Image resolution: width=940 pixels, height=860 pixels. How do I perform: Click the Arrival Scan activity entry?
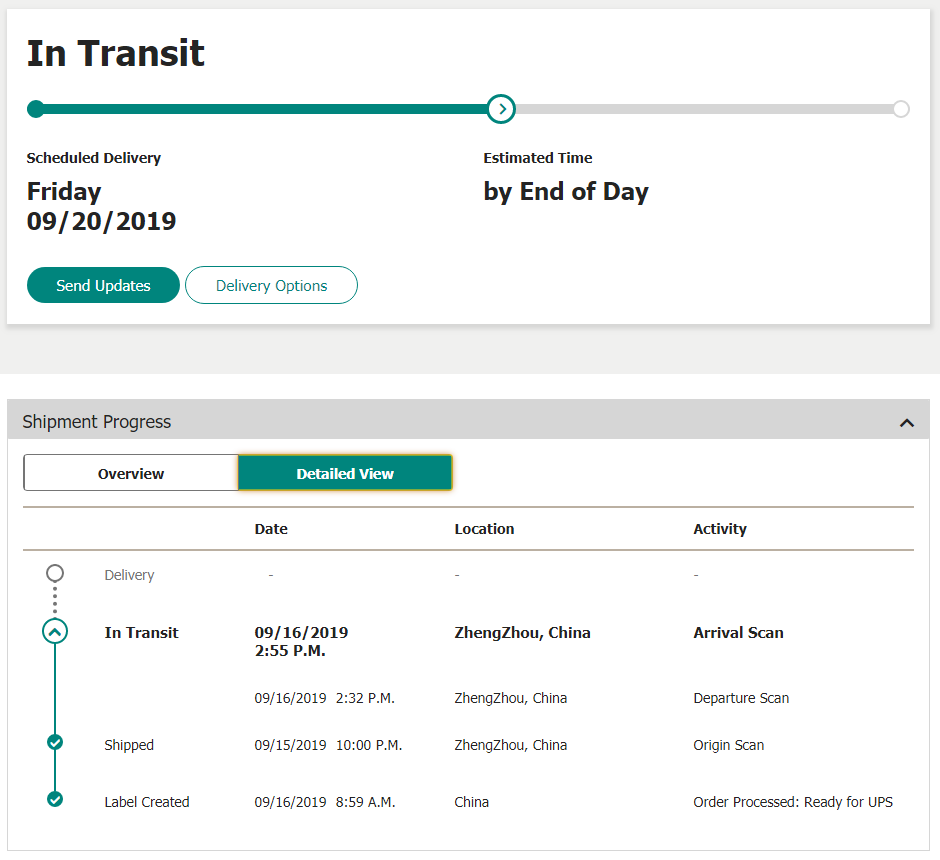738,633
